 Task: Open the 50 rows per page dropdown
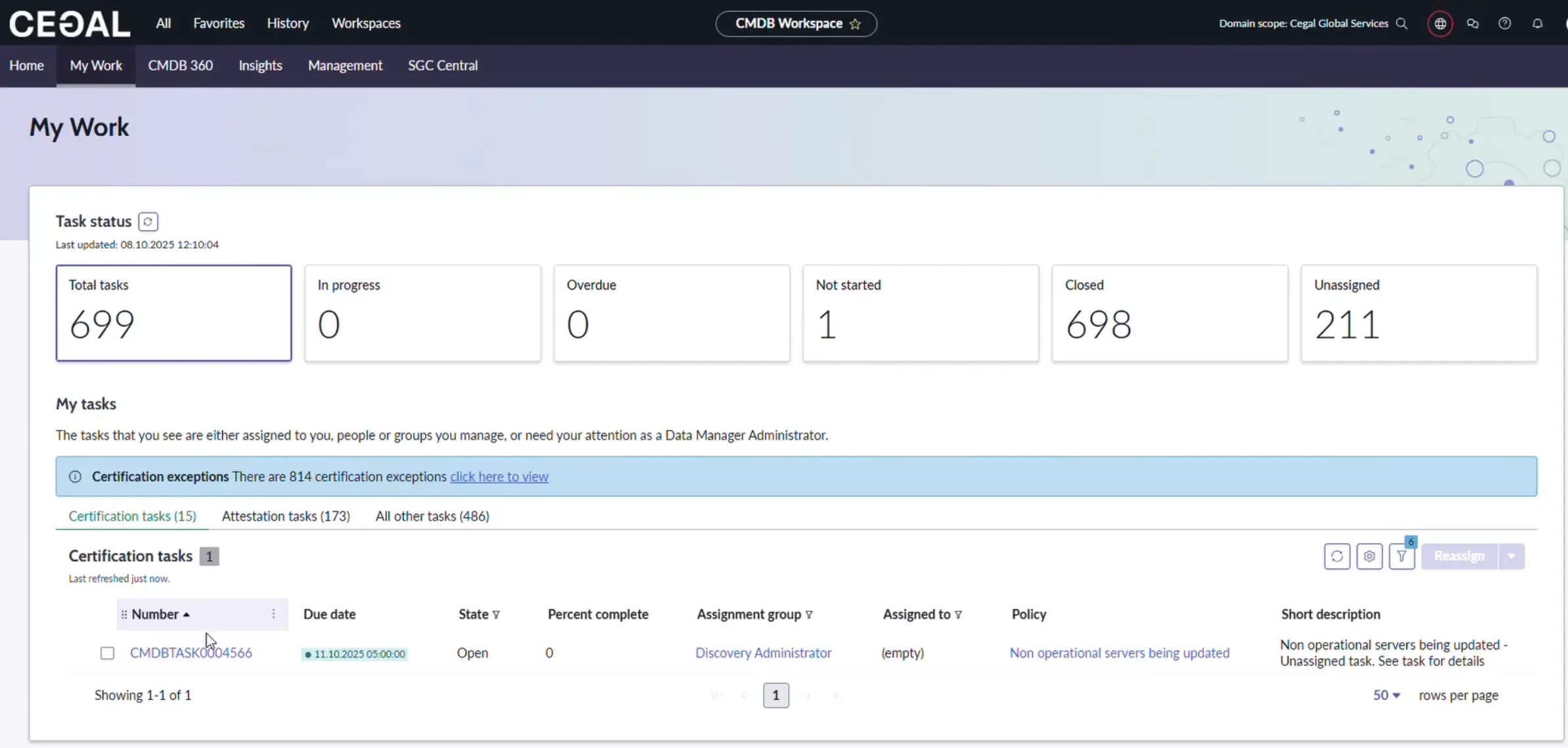[1387, 695]
